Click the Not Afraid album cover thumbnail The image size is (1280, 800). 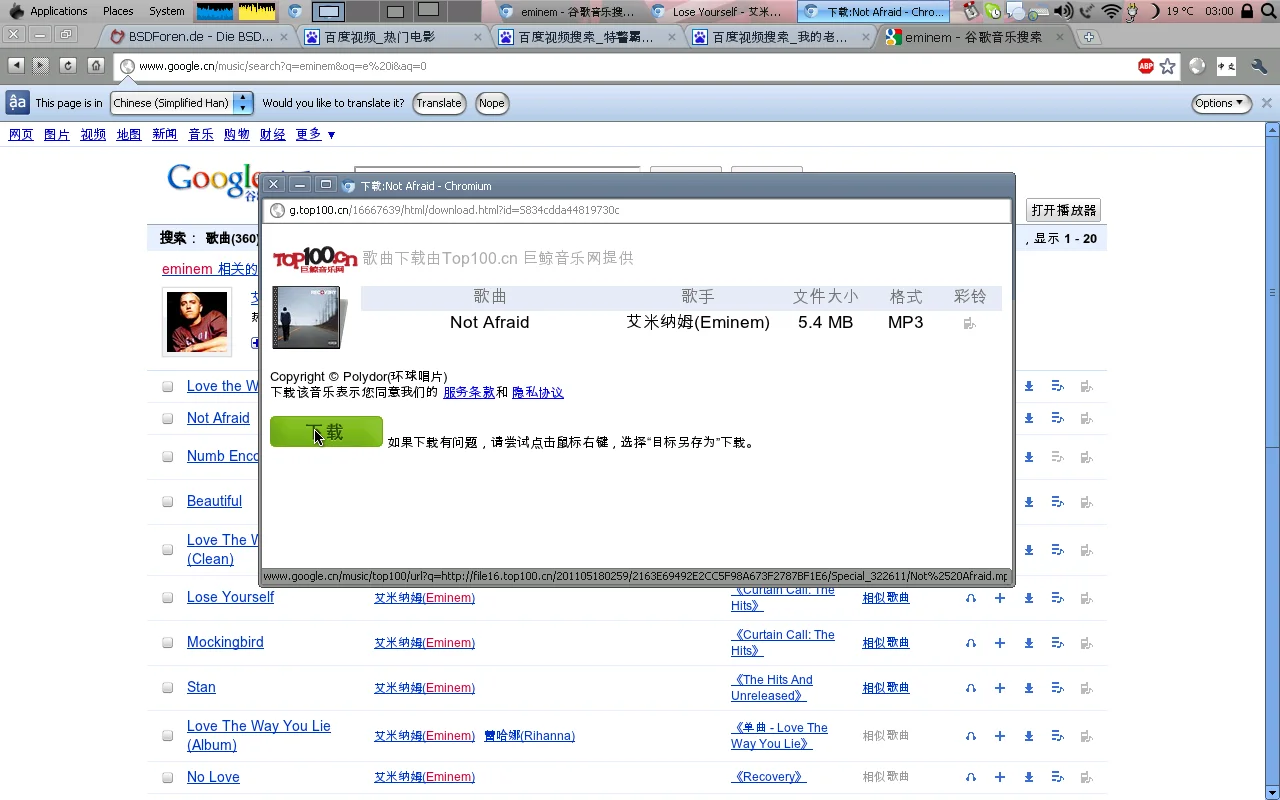(x=306, y=317)
